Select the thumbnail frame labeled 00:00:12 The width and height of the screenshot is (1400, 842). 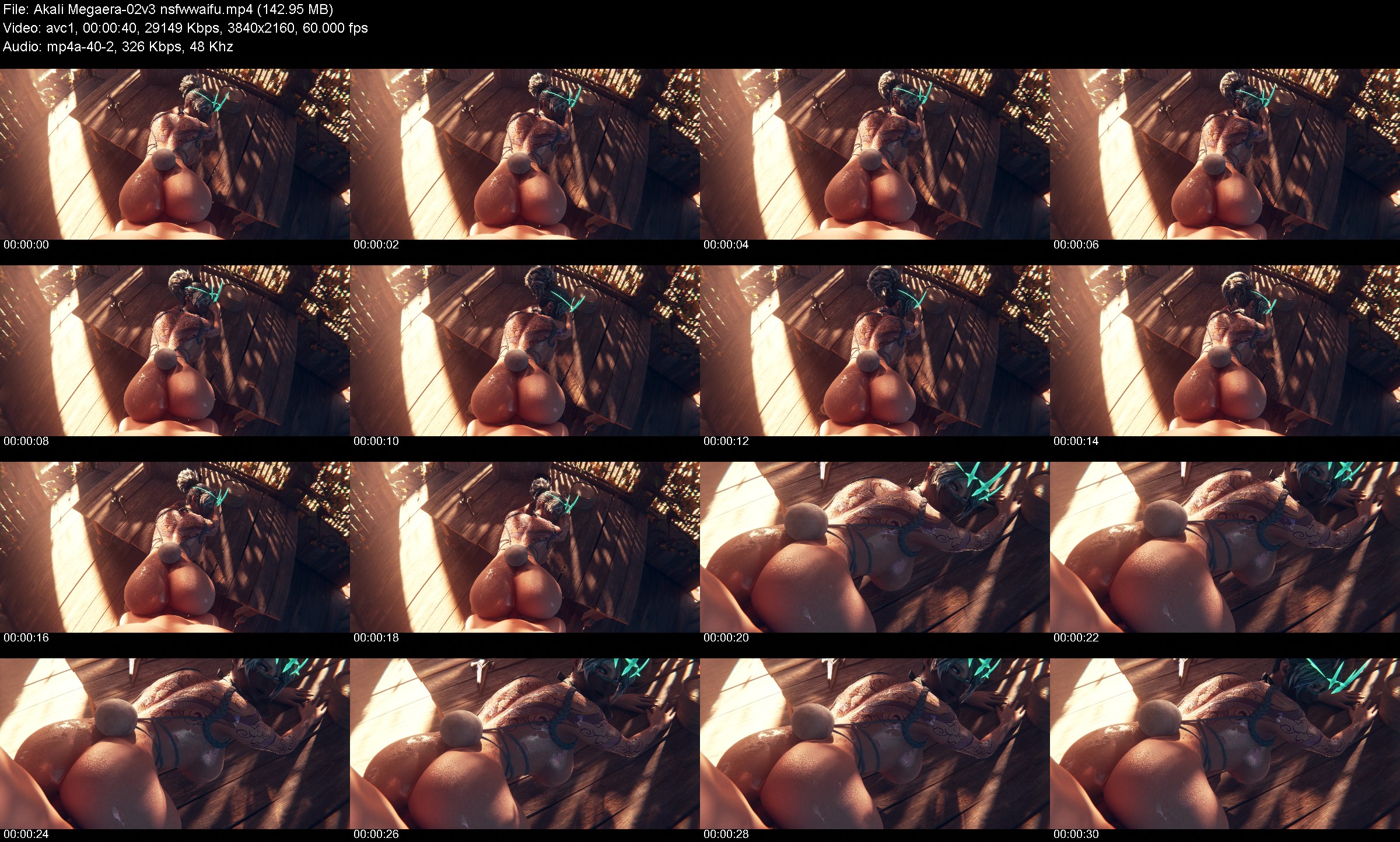(875, 350)
